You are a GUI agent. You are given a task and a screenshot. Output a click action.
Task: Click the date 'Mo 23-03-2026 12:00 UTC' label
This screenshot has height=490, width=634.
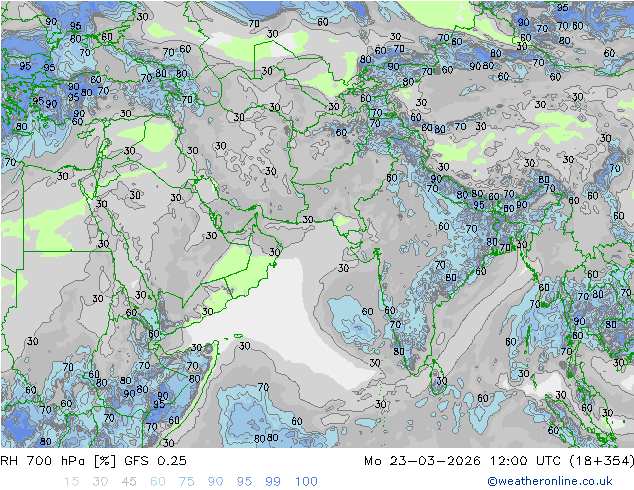pos(463,461)
